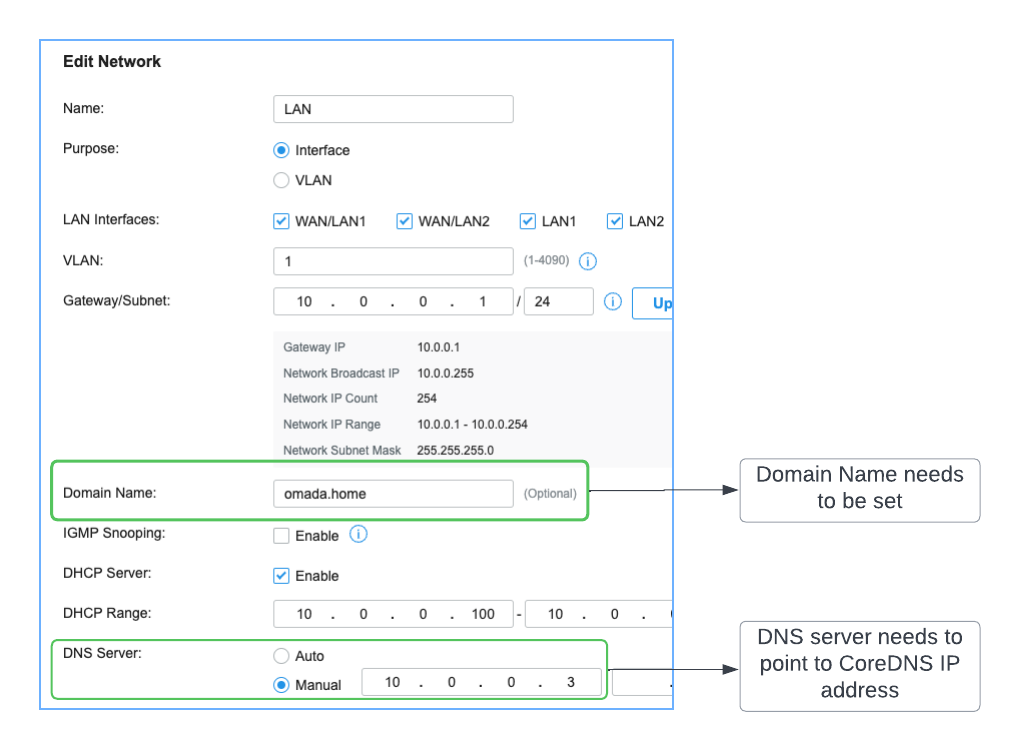Screen dimensions: 1020x751
Task: Click the Gateway IP address field
Action: tap(393, 302)
